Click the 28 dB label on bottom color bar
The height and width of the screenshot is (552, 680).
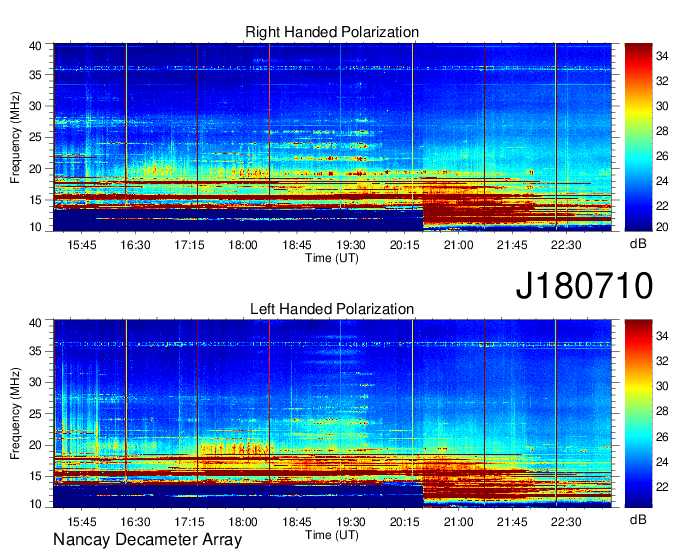662,411
